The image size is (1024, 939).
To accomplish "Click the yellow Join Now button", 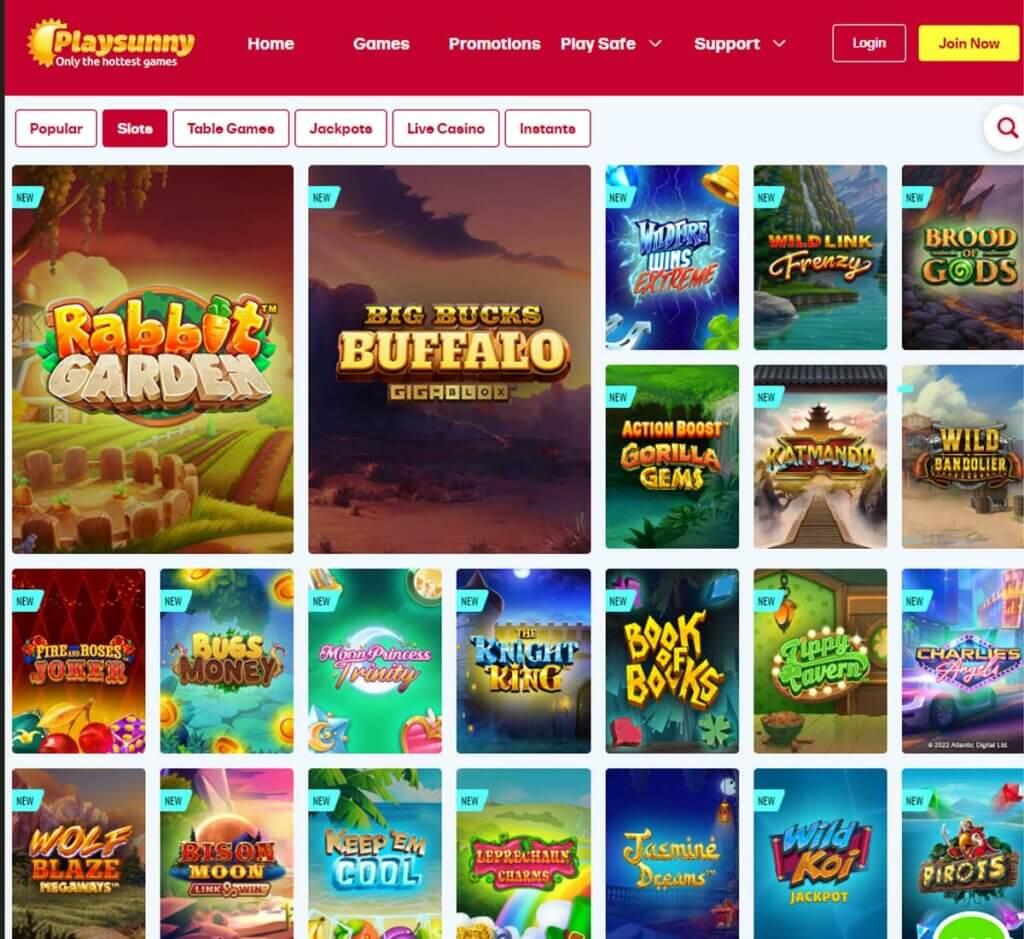I will [968, 43].
